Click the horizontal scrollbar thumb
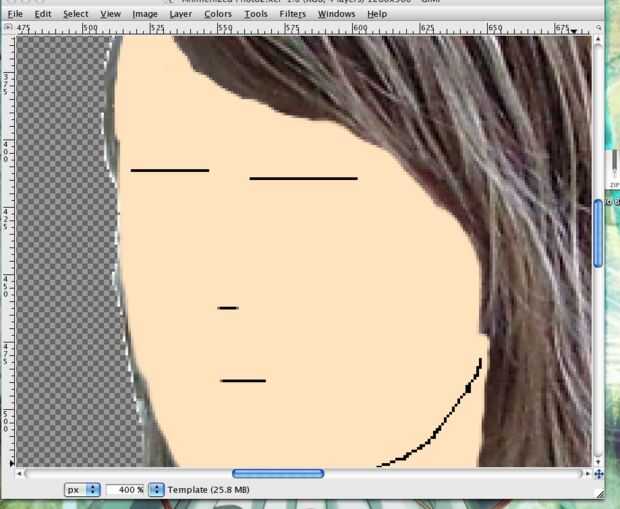This screenshot has width=620, height=509. click(x=278, y=473)
